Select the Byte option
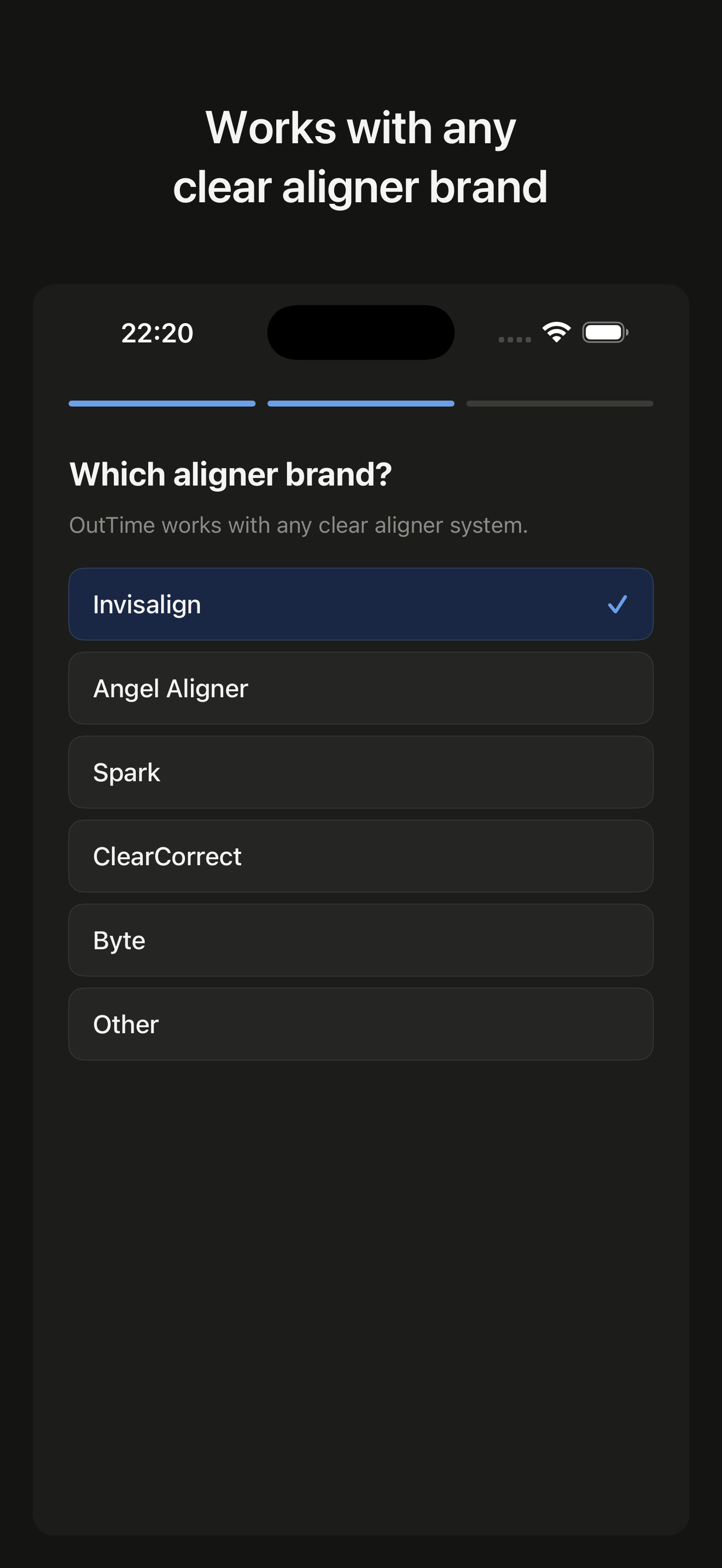The width and height of the screenshot is (722, 1568). pos(360,940)
